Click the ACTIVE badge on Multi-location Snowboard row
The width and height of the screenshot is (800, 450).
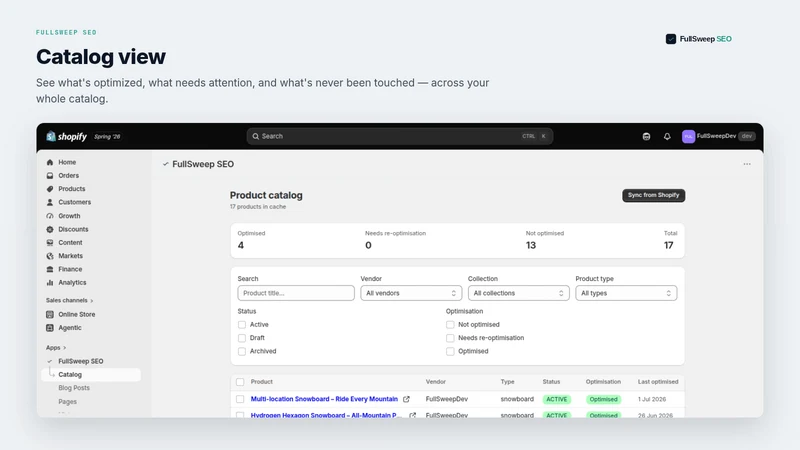tap(557, 399)
